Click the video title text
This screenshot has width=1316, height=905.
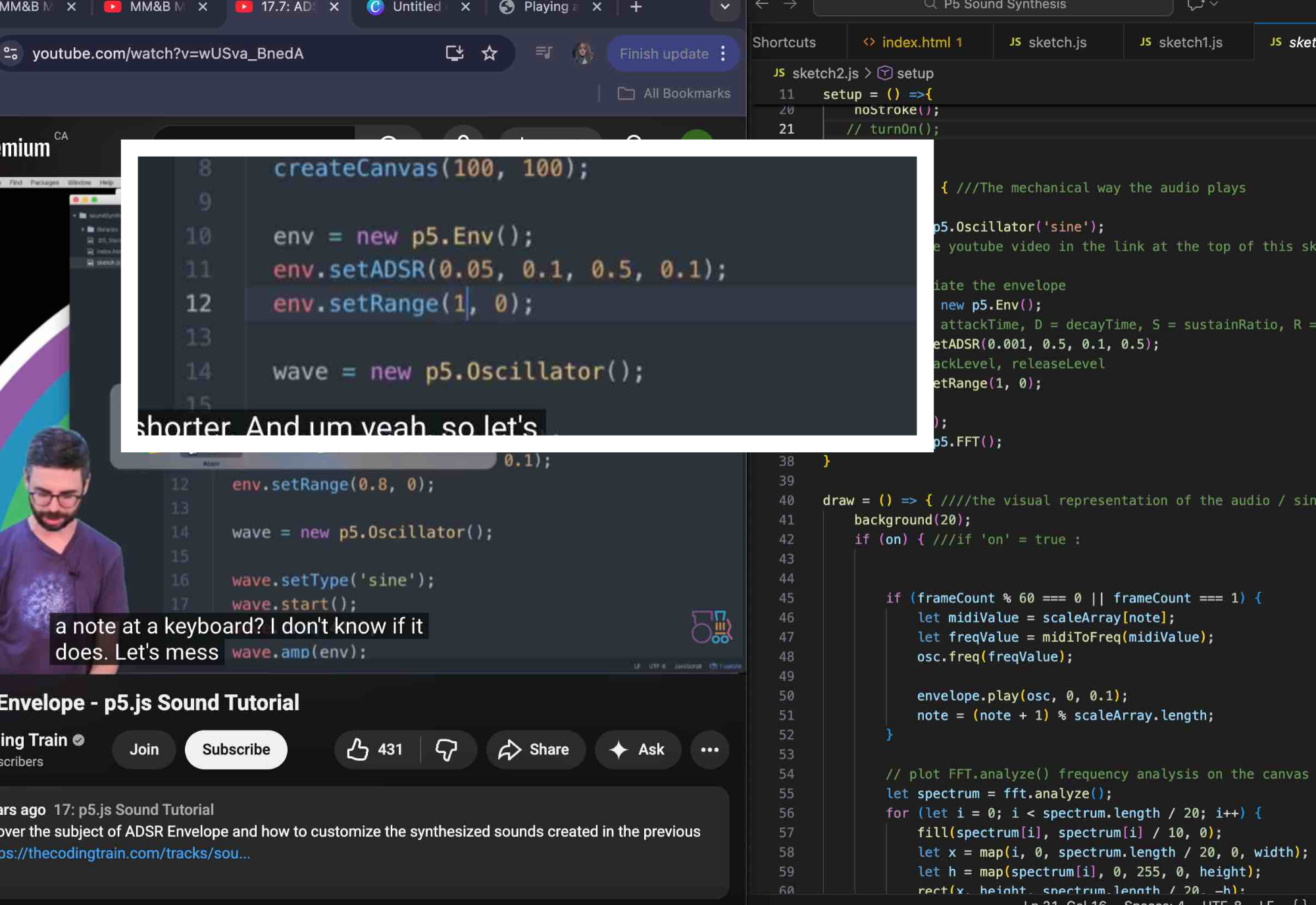coord(149,702)
